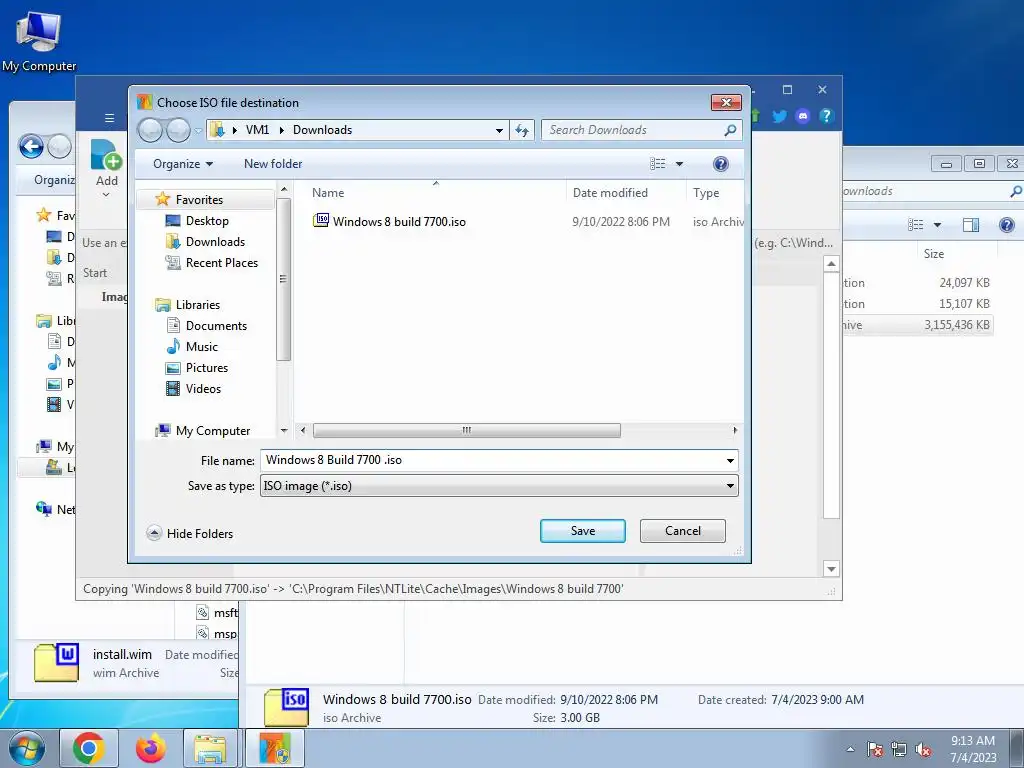Open Documents library in navigation pane

coord(216,326)
